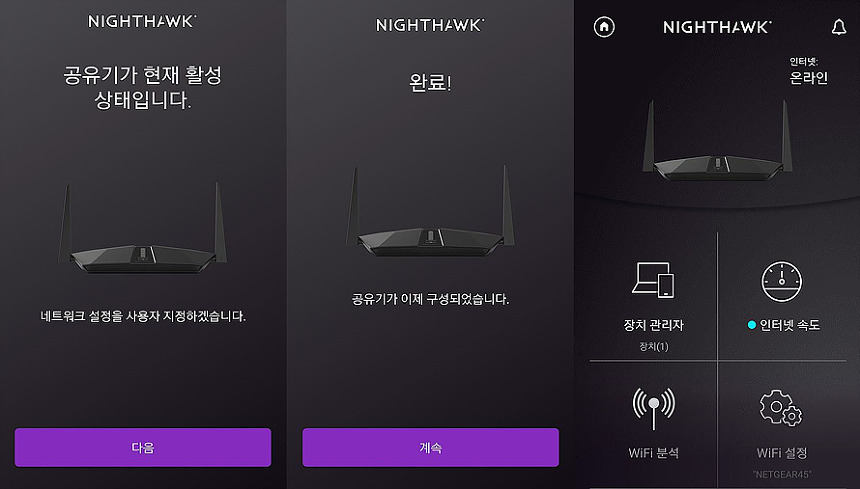860x489 pixels.
Task: Open the WiFi antenna signal analysis icon
Action: (653, 409)
